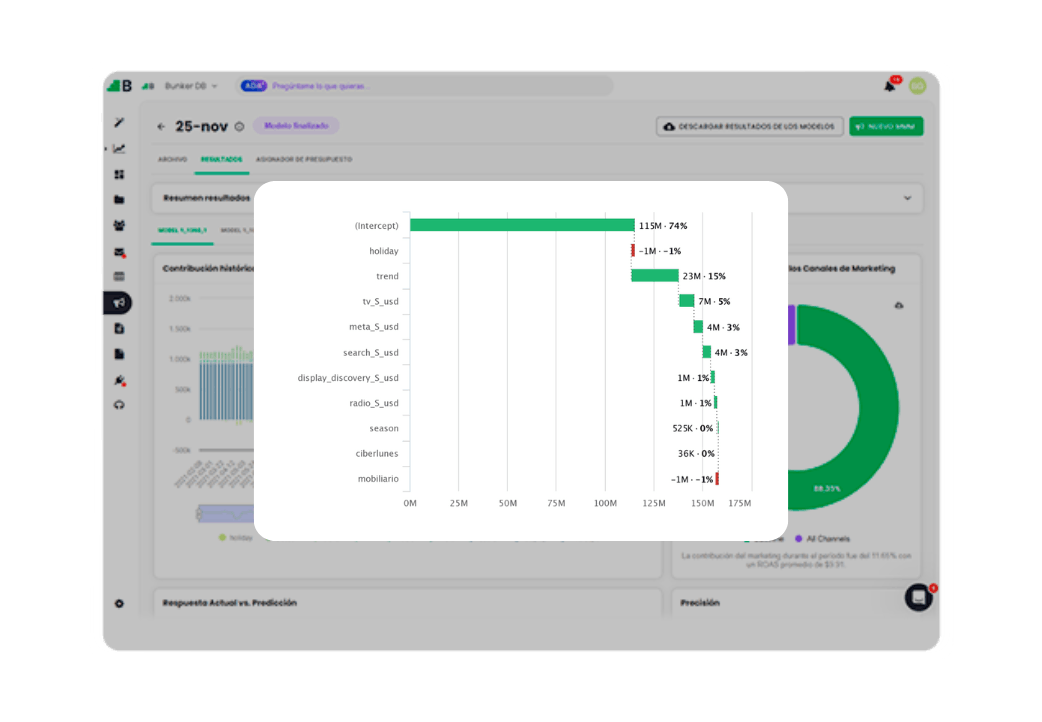The image size is (1042, 722).
Task: Switch to the ARCHIVO tab
Action: (x=172, y=160)
